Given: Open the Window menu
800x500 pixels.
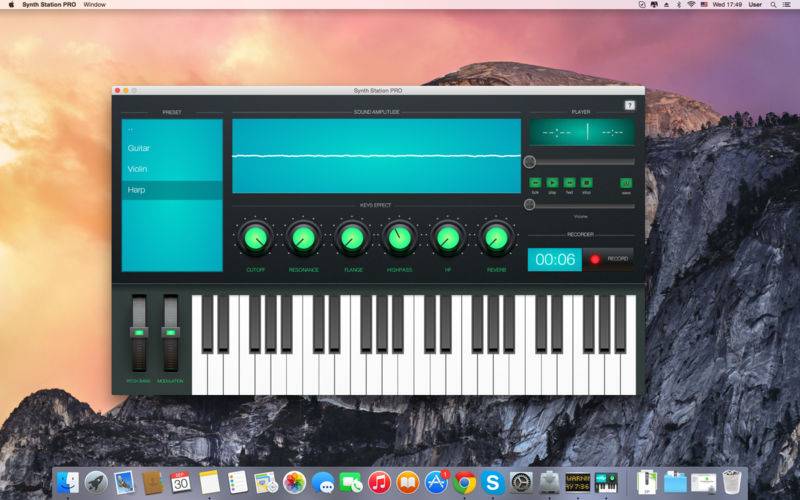Looking at the screenshot, I should 94,5.
